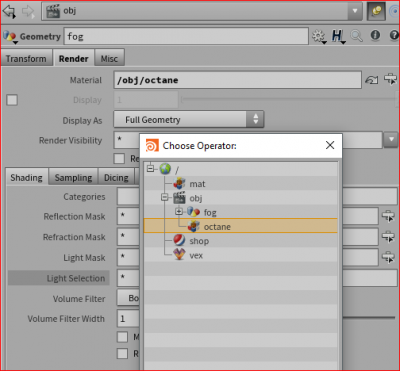This screenshot has height=371, width=400.
Task: Open the Sampling tab
Action: (73, 178)
